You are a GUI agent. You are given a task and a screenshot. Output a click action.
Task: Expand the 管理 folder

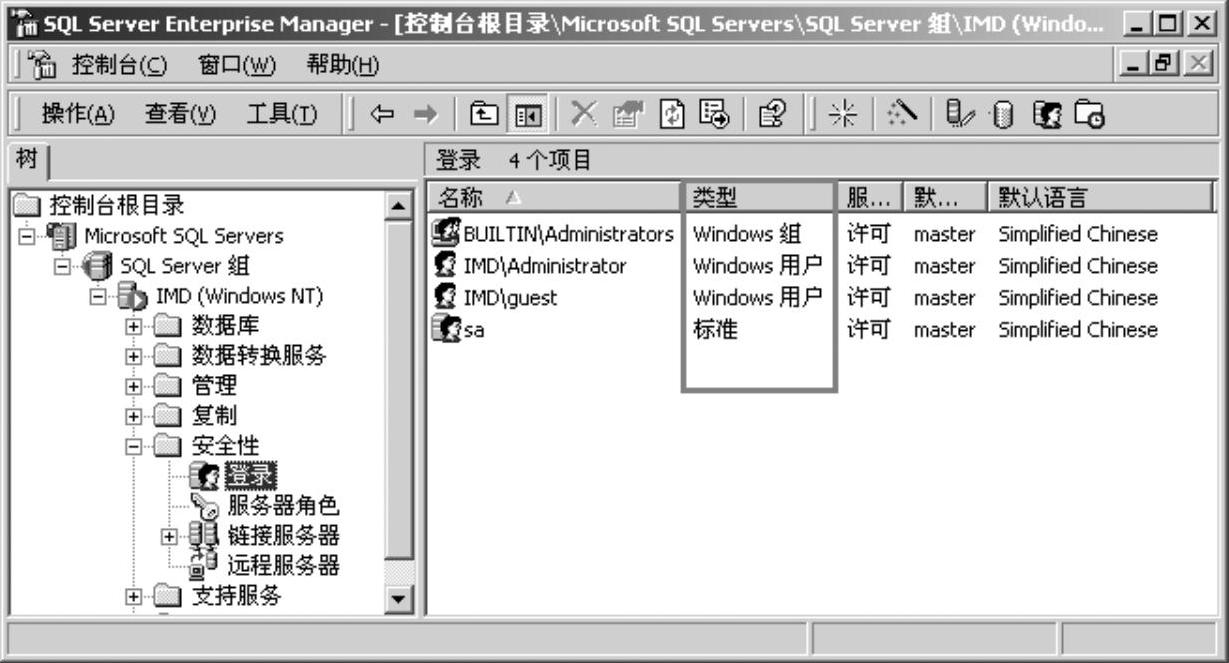click(134, 386)
